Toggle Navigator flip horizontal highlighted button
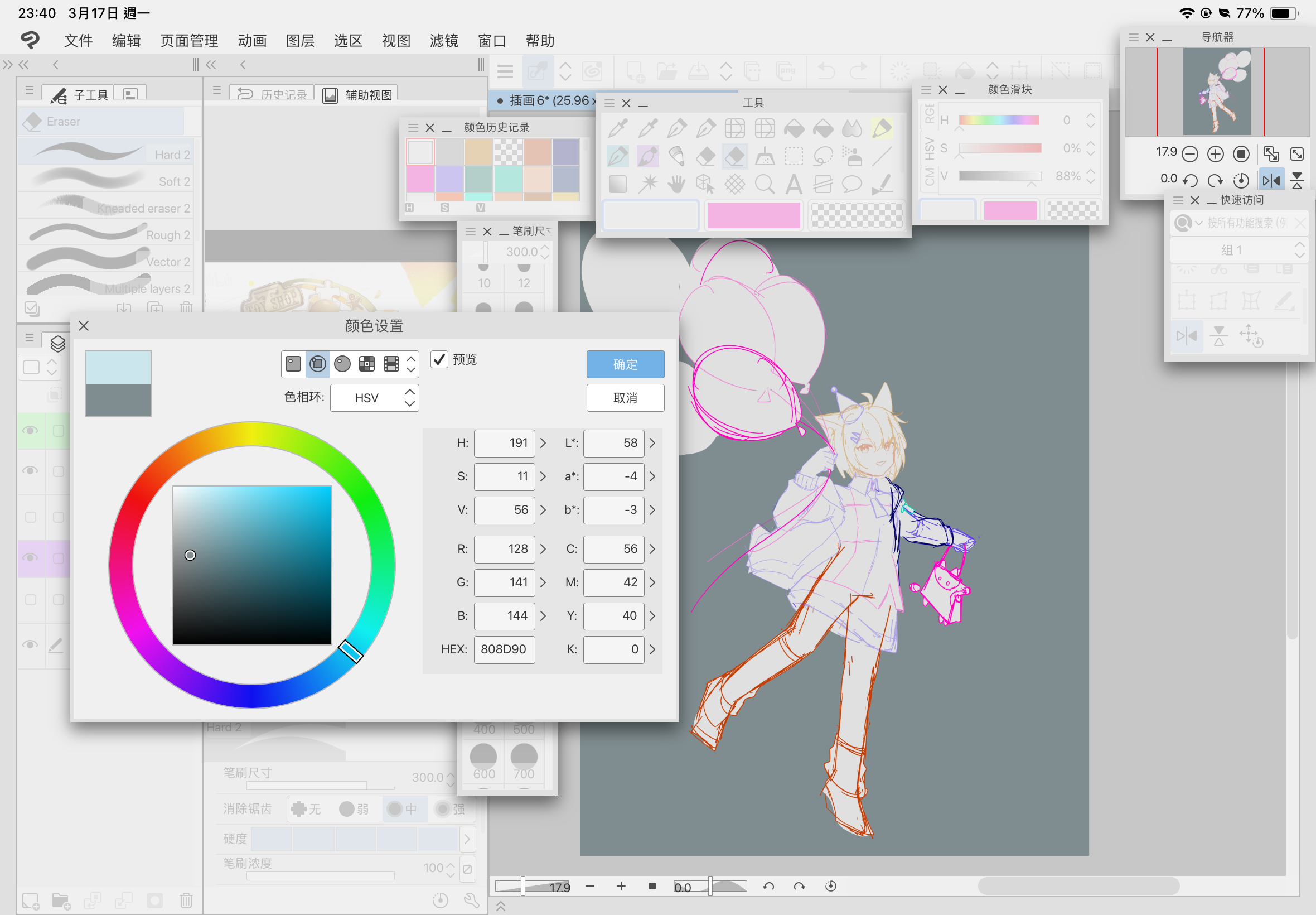This screenshot has height=915, width=1316. click(1271, 180)
